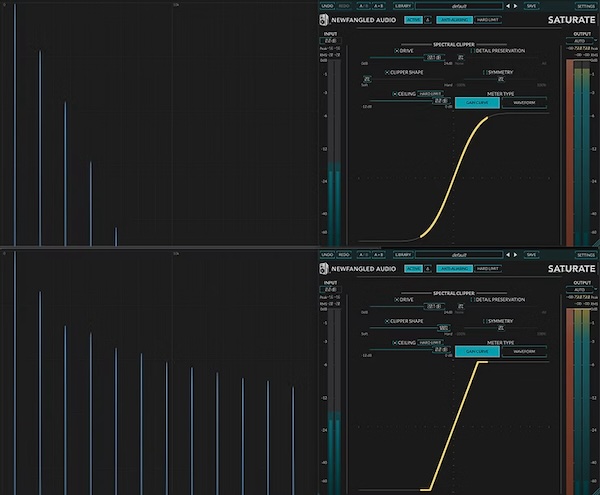Image resolution: width=600 pixels, height=495 pixels.
Task: Click the Hard Limit tag beside Ceiling in upper plugin
Action: click(430, 94)
